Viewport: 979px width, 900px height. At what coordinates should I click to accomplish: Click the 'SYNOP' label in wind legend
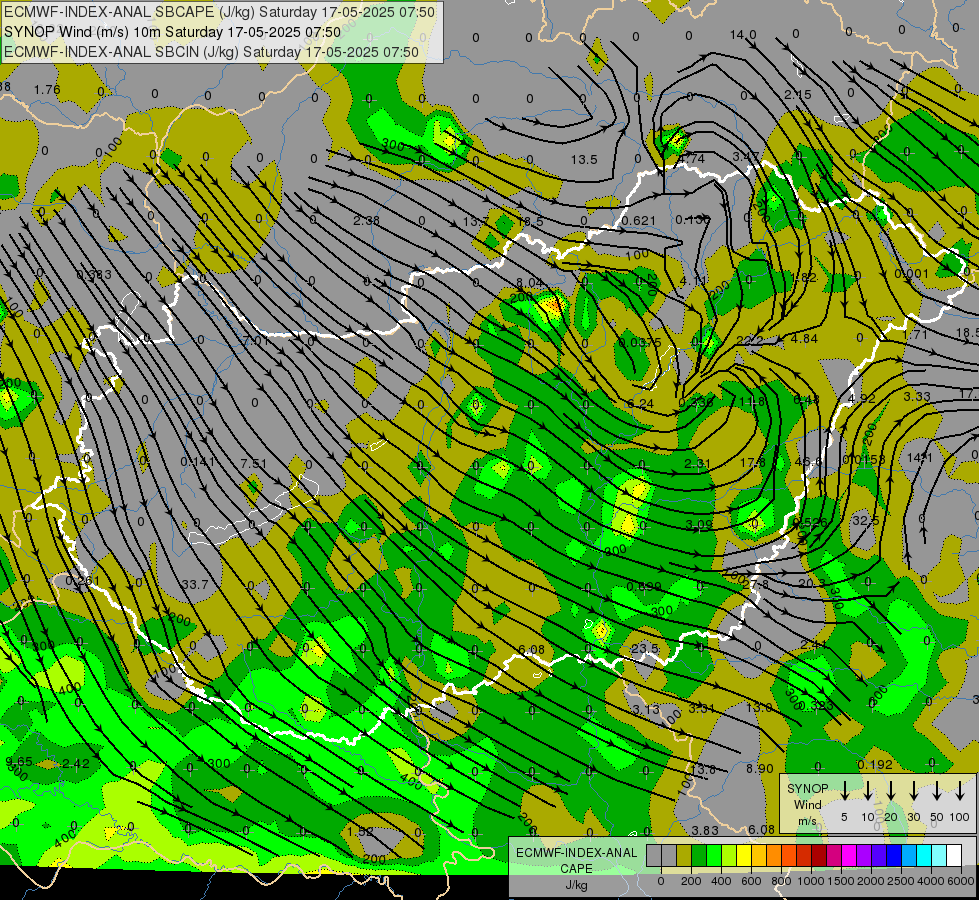click(x=807, y=788)
